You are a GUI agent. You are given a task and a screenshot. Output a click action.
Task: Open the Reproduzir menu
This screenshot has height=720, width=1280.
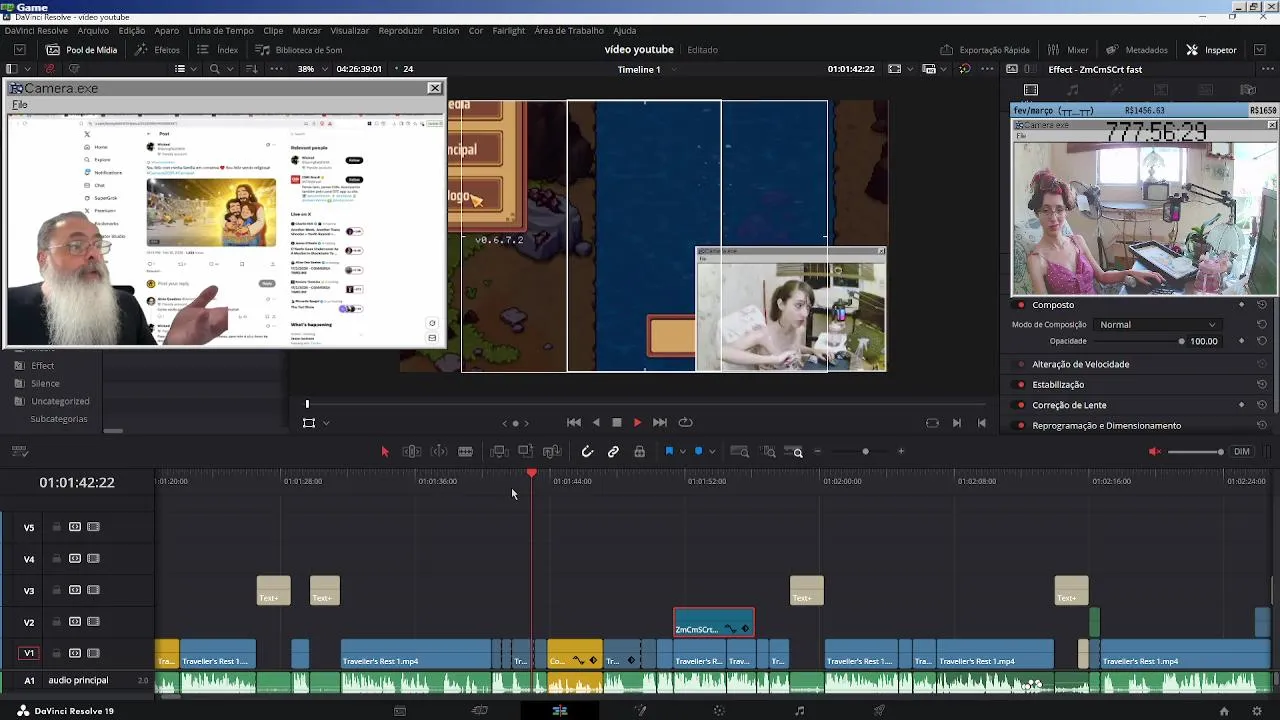(401, 31)
